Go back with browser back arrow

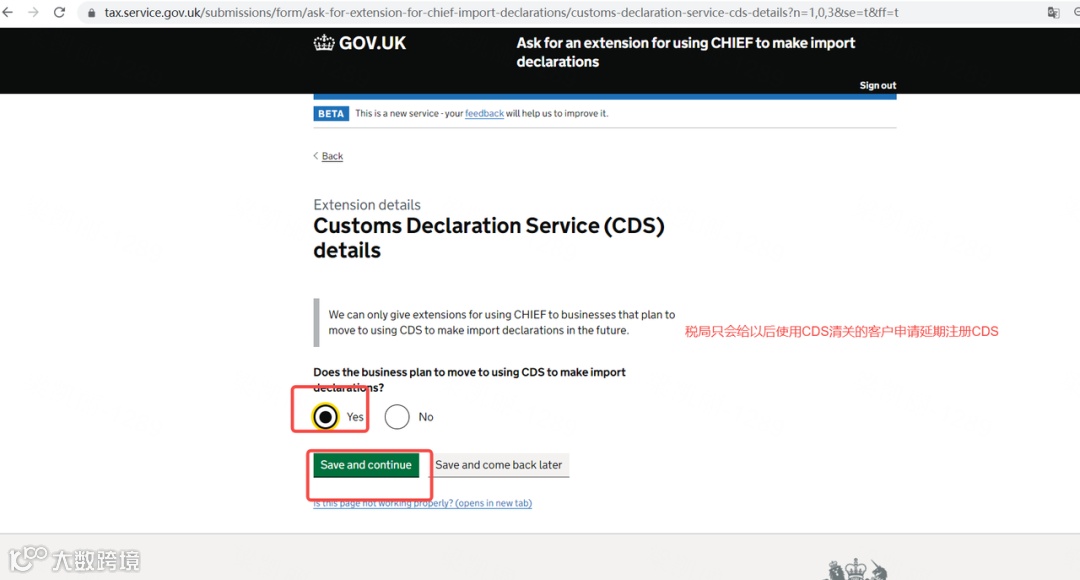click(x=8, y=12)
